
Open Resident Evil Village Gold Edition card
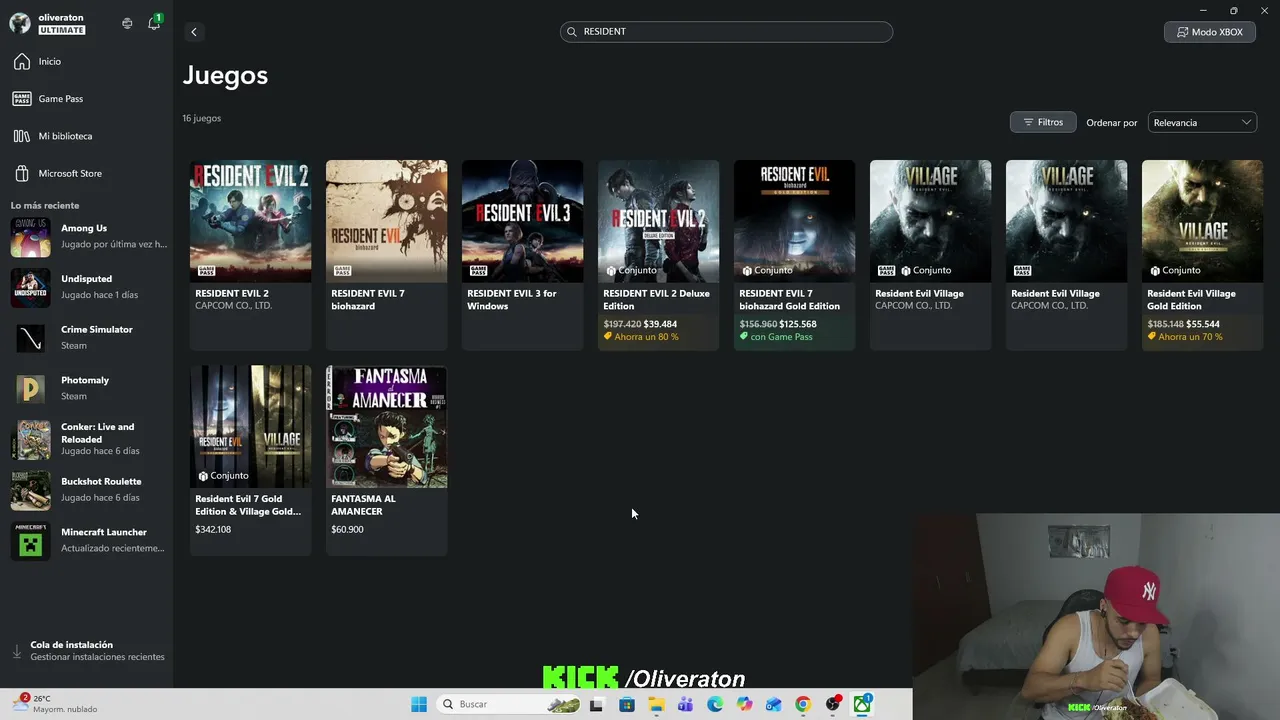[1202, 255]
